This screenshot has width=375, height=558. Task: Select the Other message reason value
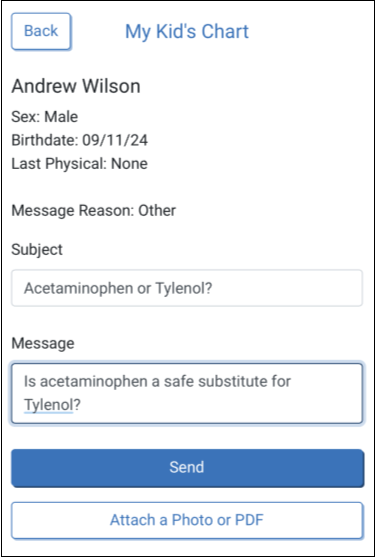click(157, 211)
